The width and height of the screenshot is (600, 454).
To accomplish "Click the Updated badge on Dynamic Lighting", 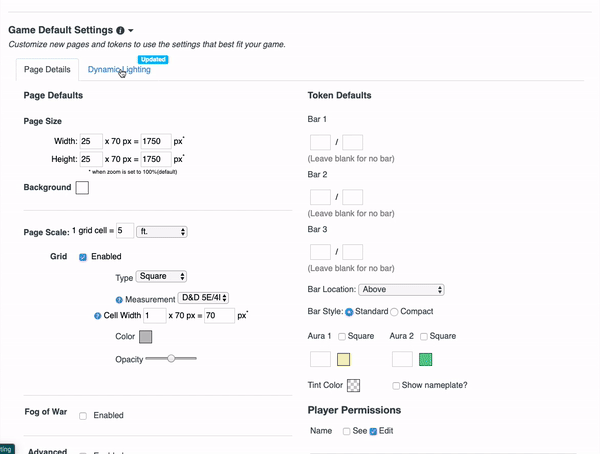I will [x=153, y=59].
